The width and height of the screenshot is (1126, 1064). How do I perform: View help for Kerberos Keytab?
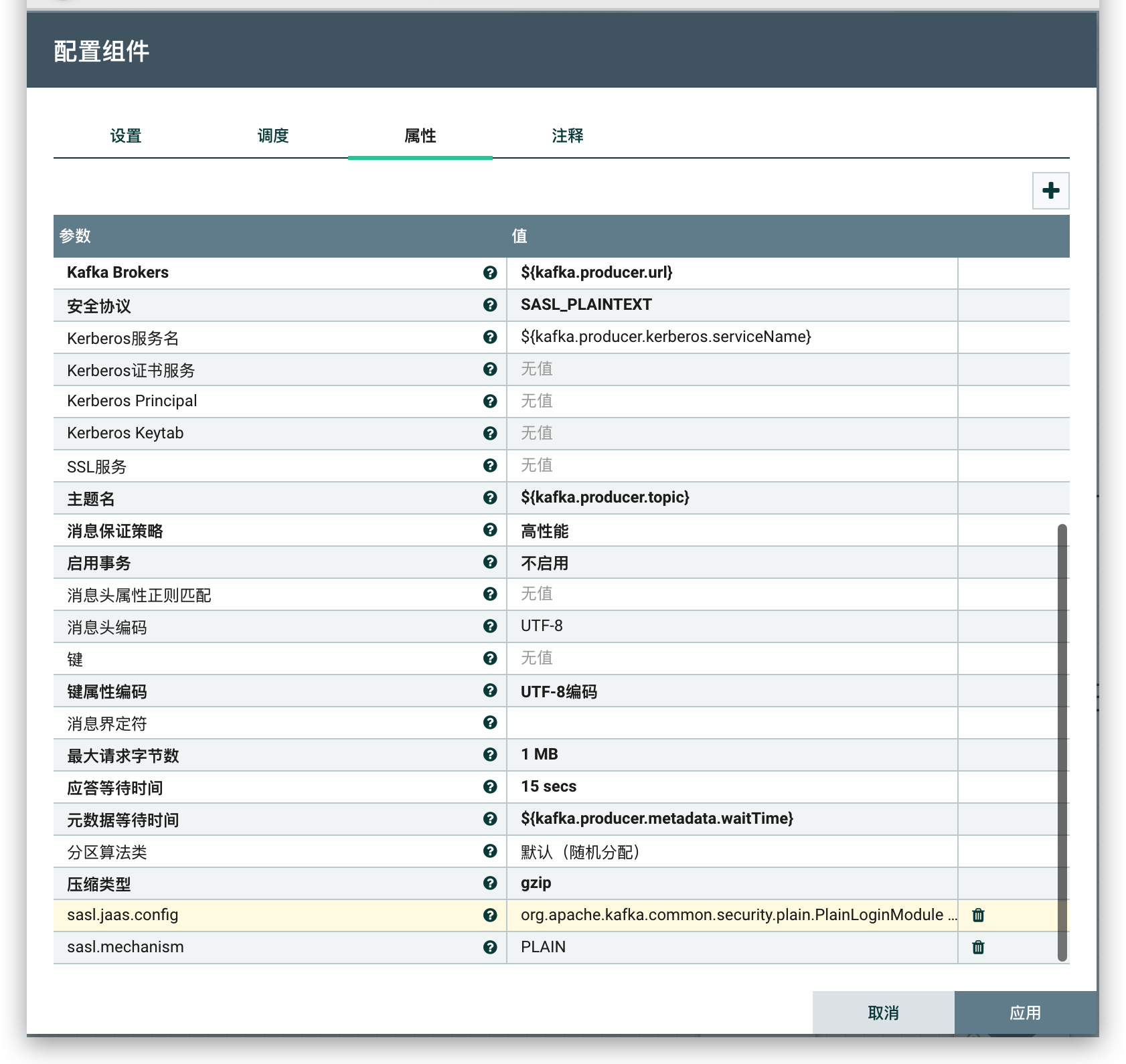point(490,433)
